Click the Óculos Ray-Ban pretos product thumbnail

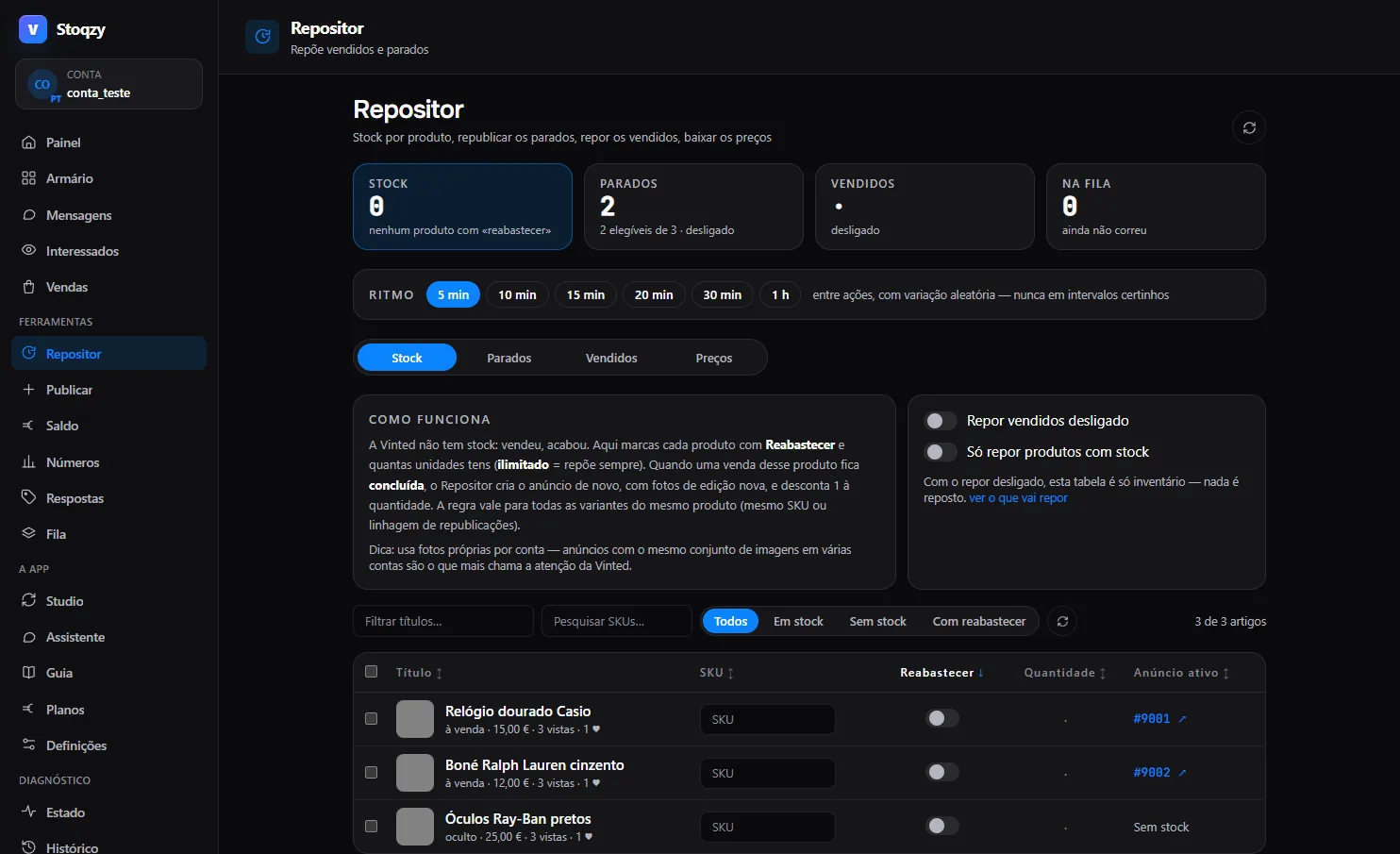[x=415, y=827]
